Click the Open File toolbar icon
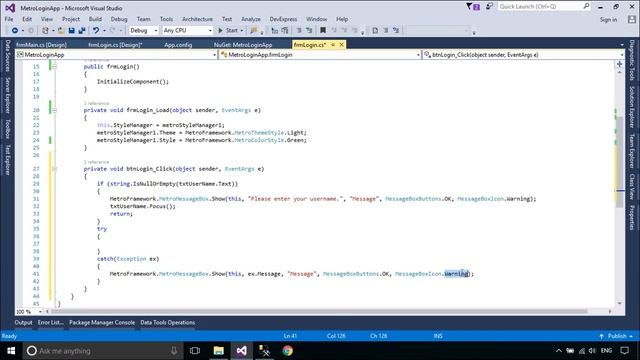The height and width of the screenshot is (360, 640). pos(61,31)
